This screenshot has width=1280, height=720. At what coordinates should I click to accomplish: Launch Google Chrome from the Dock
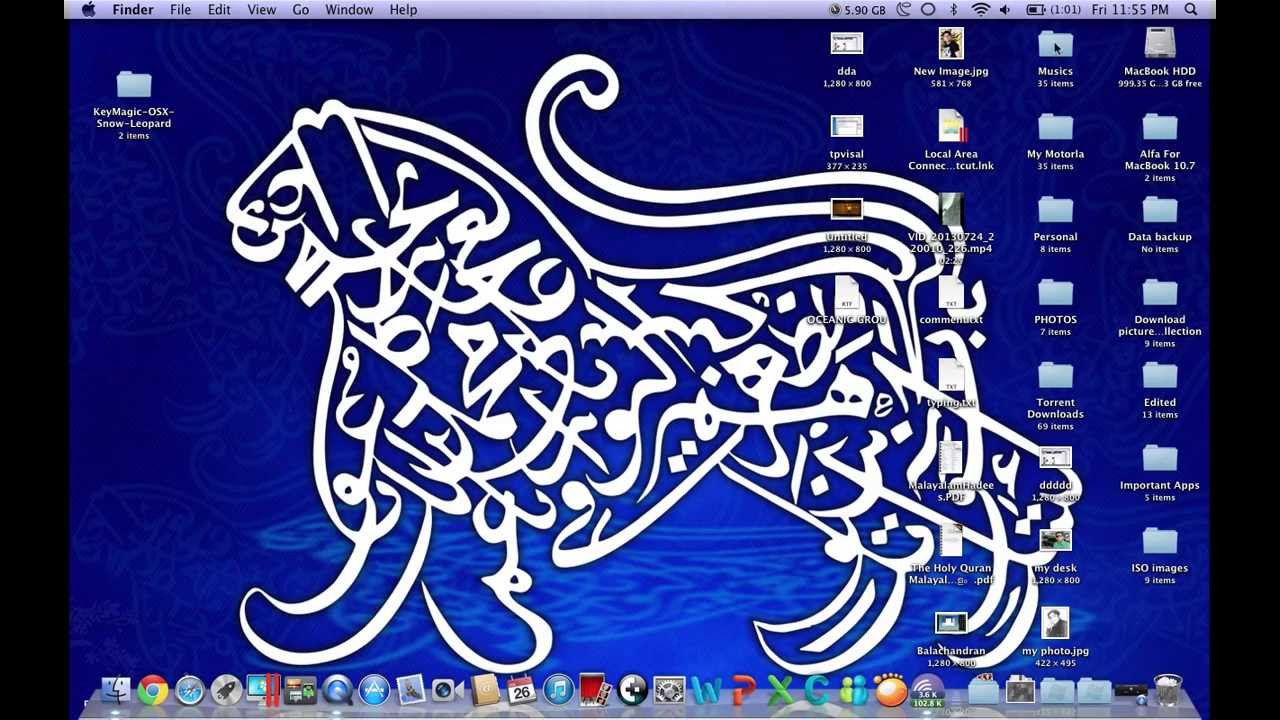(x=153, y=689)
